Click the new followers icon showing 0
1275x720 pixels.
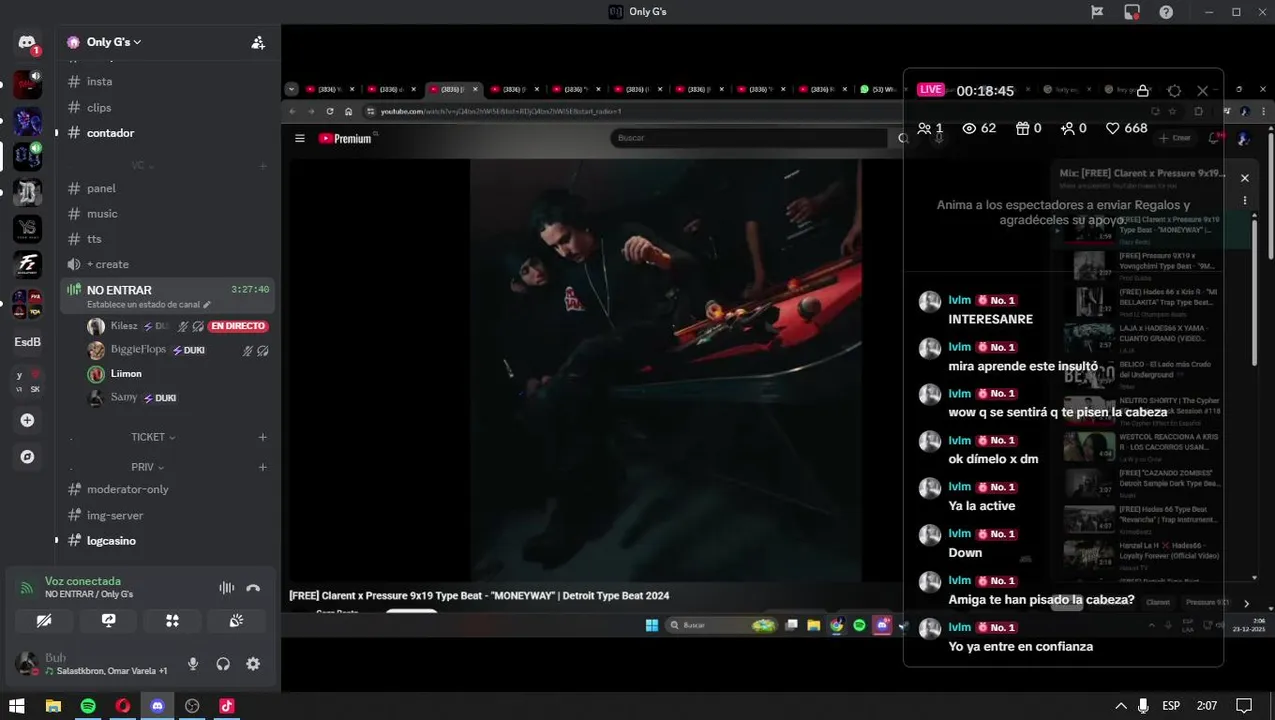[1068, 128]
